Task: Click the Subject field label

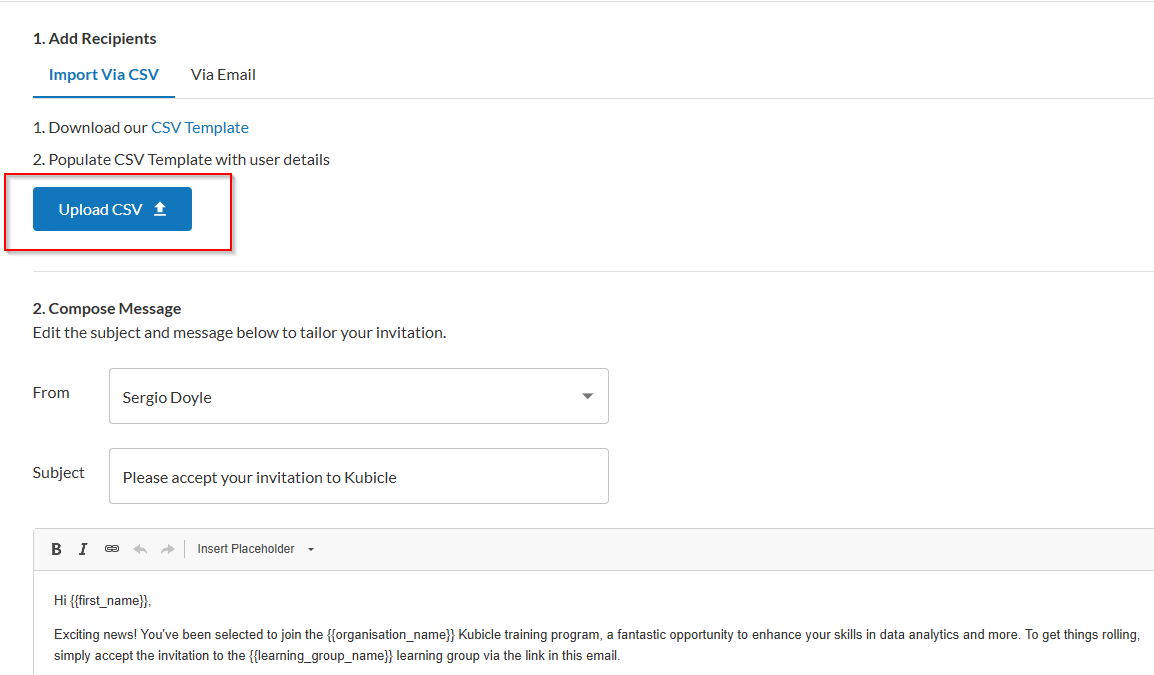Action: point(59,473)
